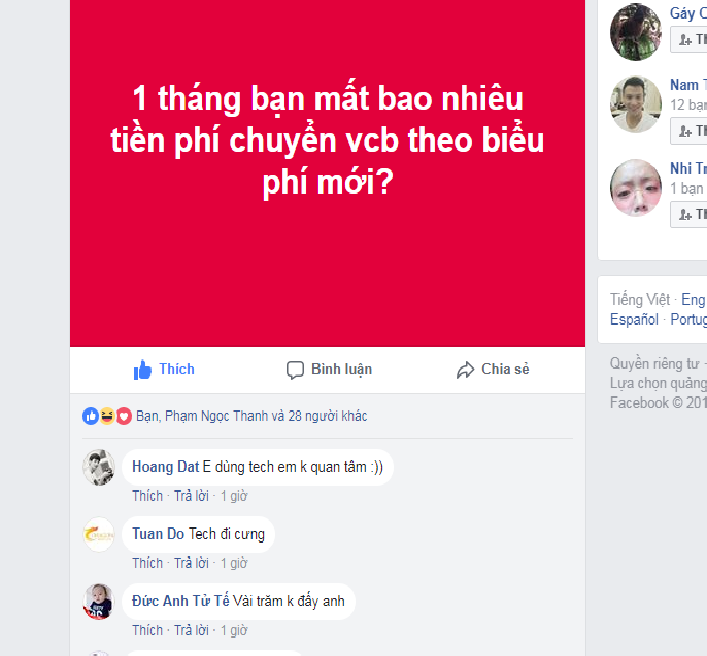Click the Thích thumbs-up icon
Image resolution: width=707 pixels, height=656 pixels.
tap(142, 370)
